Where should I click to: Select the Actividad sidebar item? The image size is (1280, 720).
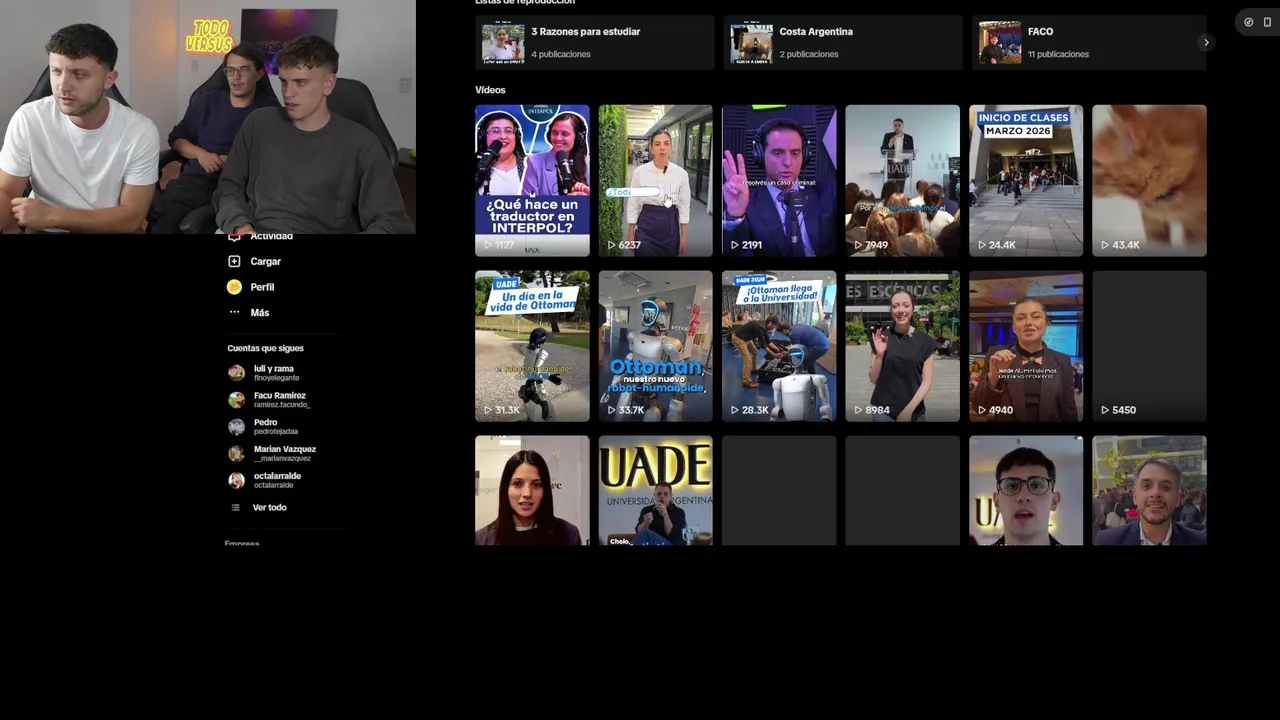click(260, 236)
